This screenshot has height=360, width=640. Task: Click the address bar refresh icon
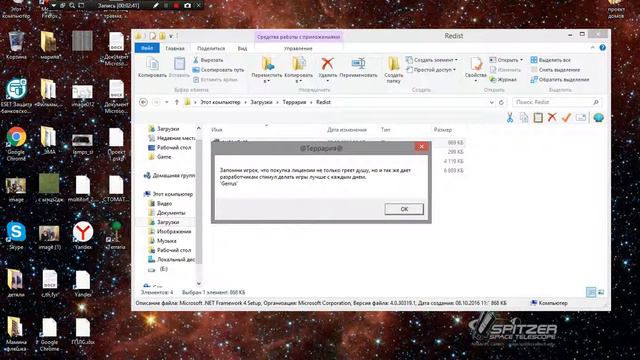(501, 102)
